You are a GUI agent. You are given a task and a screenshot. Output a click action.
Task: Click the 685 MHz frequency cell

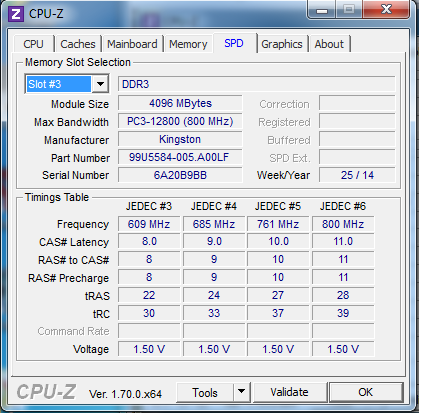[214, 224]
